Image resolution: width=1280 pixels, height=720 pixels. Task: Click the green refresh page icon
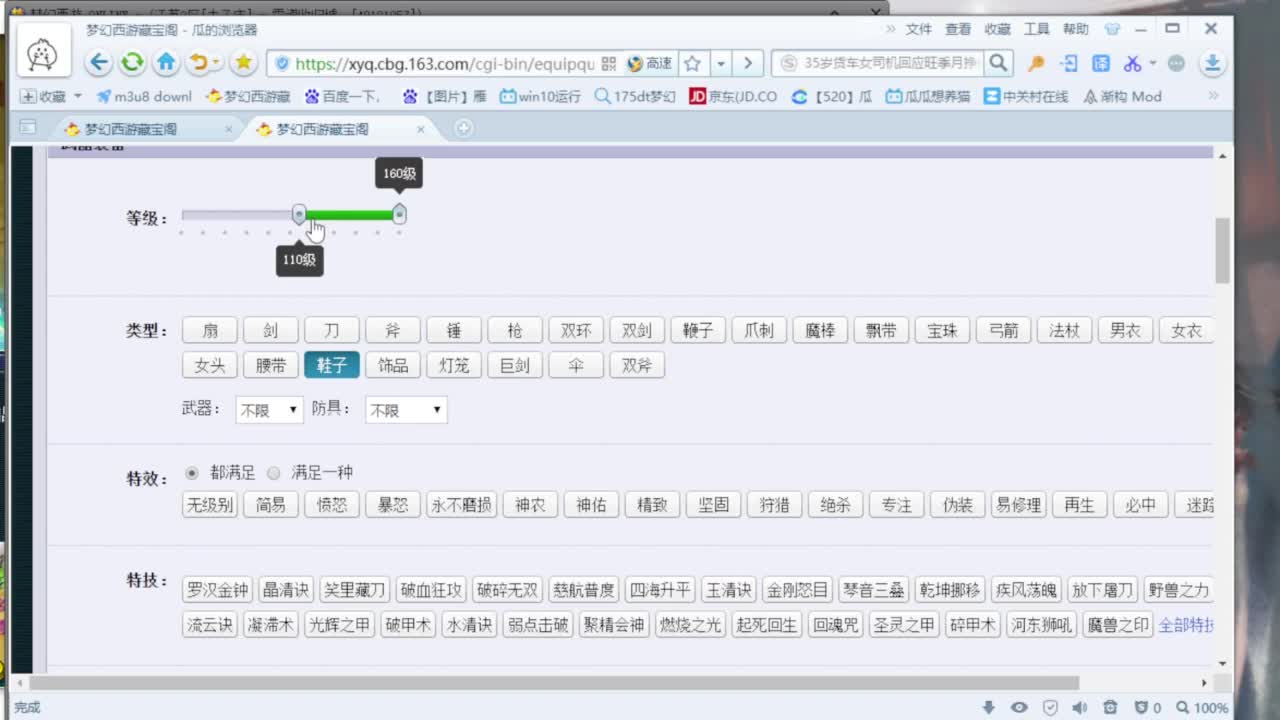pos(133,63)
